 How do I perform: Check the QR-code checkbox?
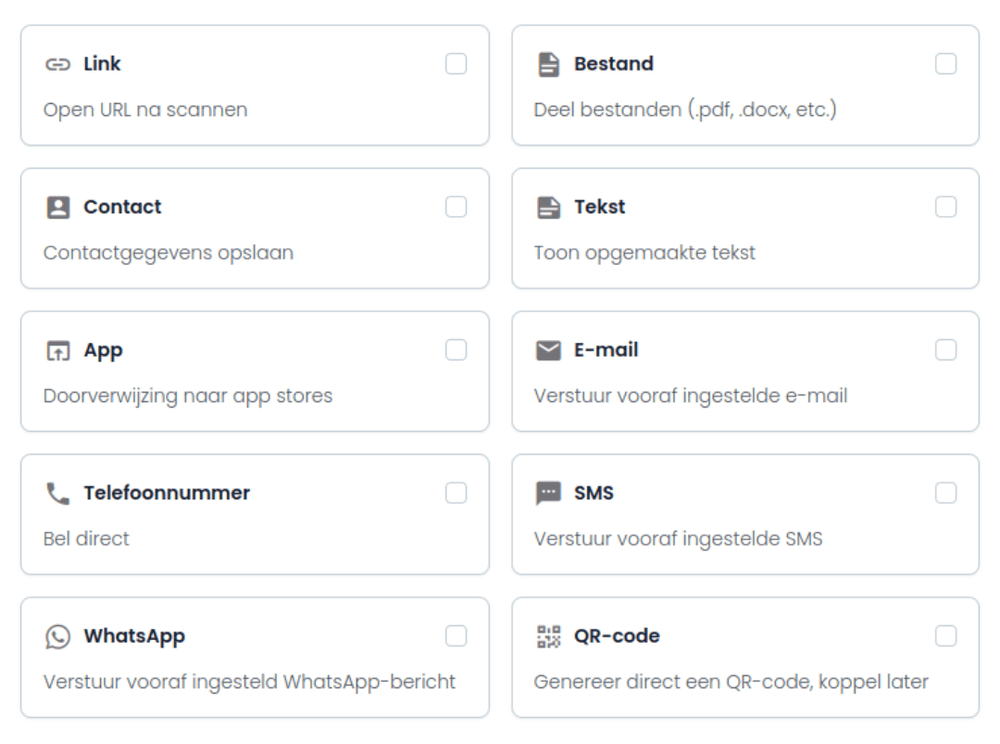tap(946, 636)
